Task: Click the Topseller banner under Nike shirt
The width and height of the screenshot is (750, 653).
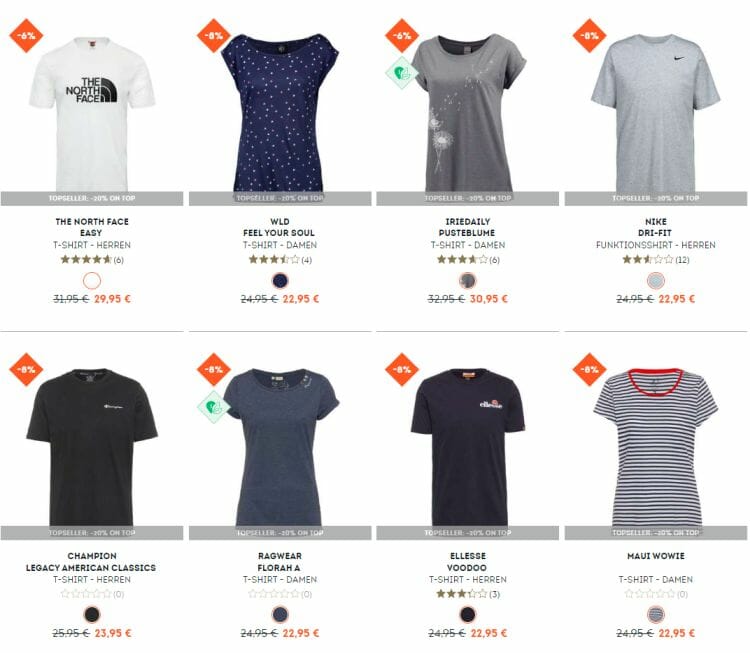Action: (x=656, y=198)
